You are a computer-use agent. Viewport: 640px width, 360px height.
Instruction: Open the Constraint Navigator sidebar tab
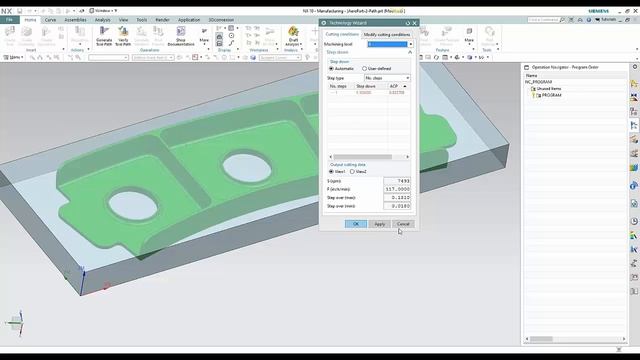coord(634,98)
